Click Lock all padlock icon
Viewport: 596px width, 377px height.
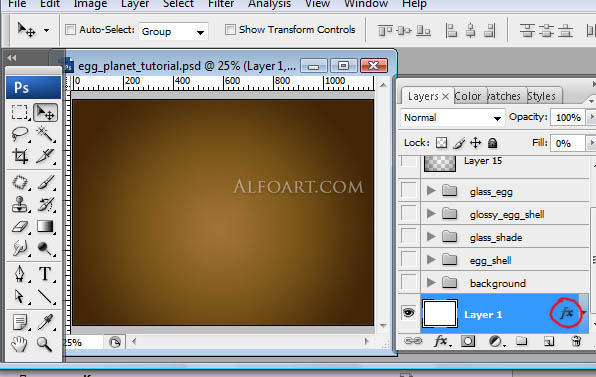[492, 143]
